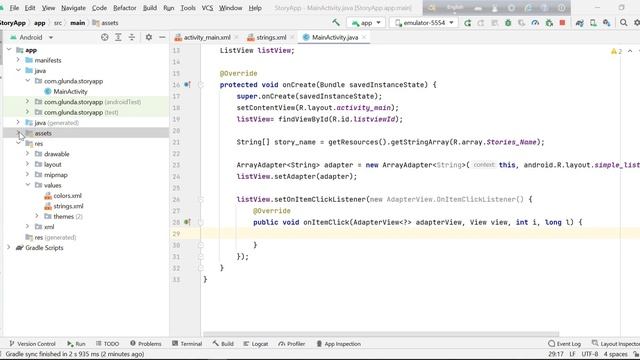Hide the project panel with minus icon
Screen dimensions: 640x360
(162, 37)
